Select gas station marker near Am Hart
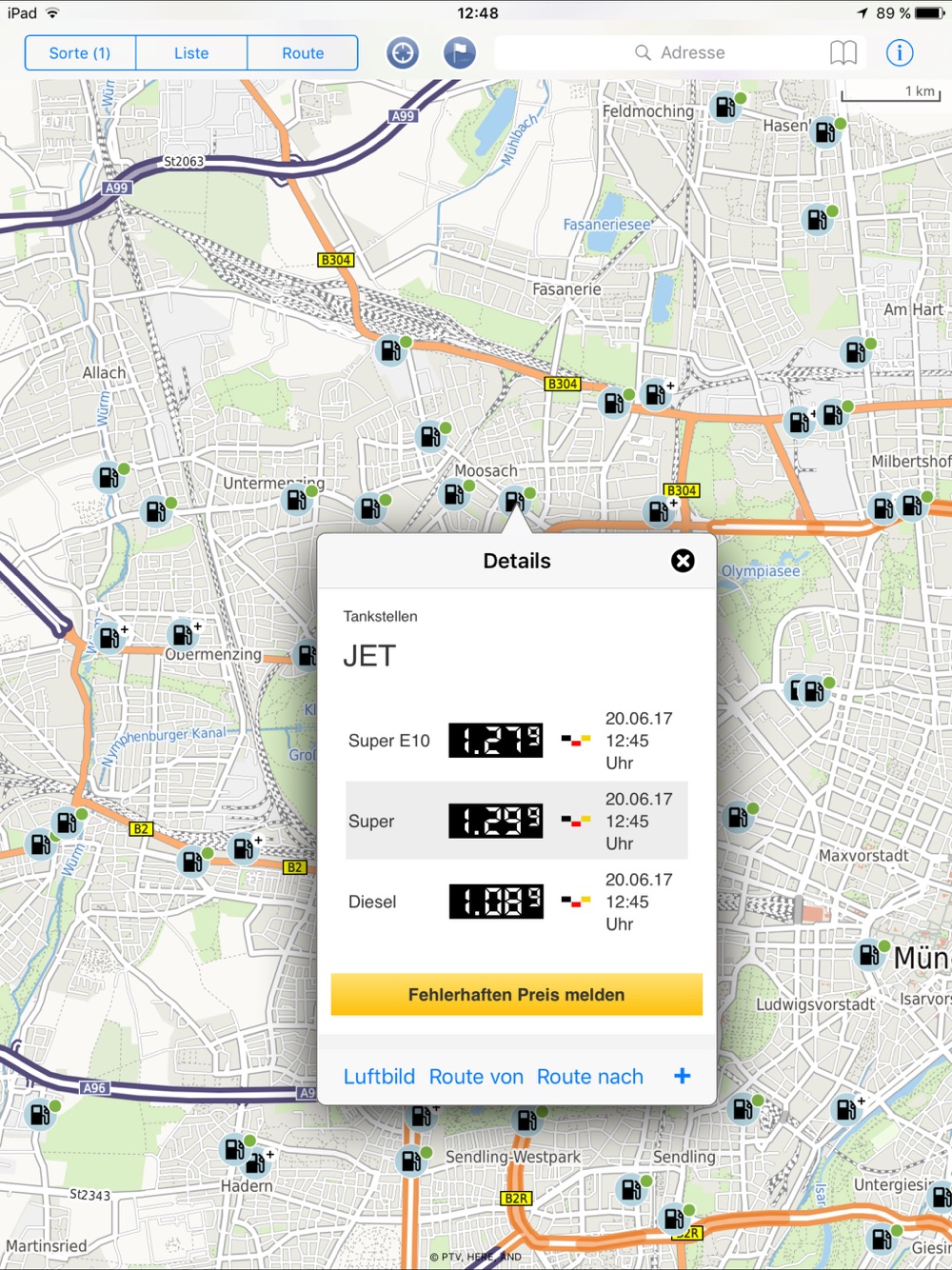Viewport: 952px width, 1270px height. (x=856, y=353)
